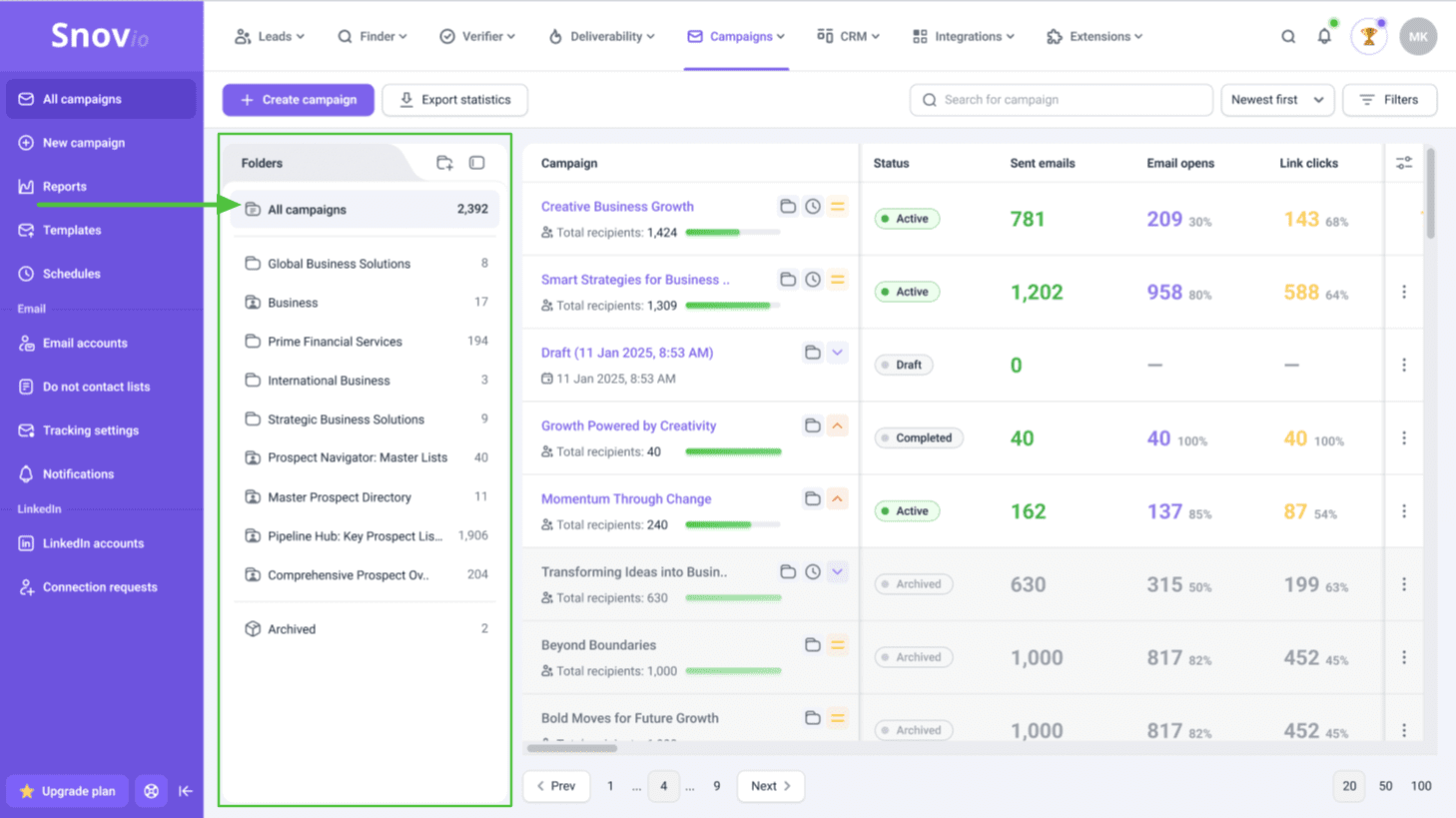Set page size to 20 items
Image resolution: width=1456 pixels, height=818 pixels.
click(1349, 786)
